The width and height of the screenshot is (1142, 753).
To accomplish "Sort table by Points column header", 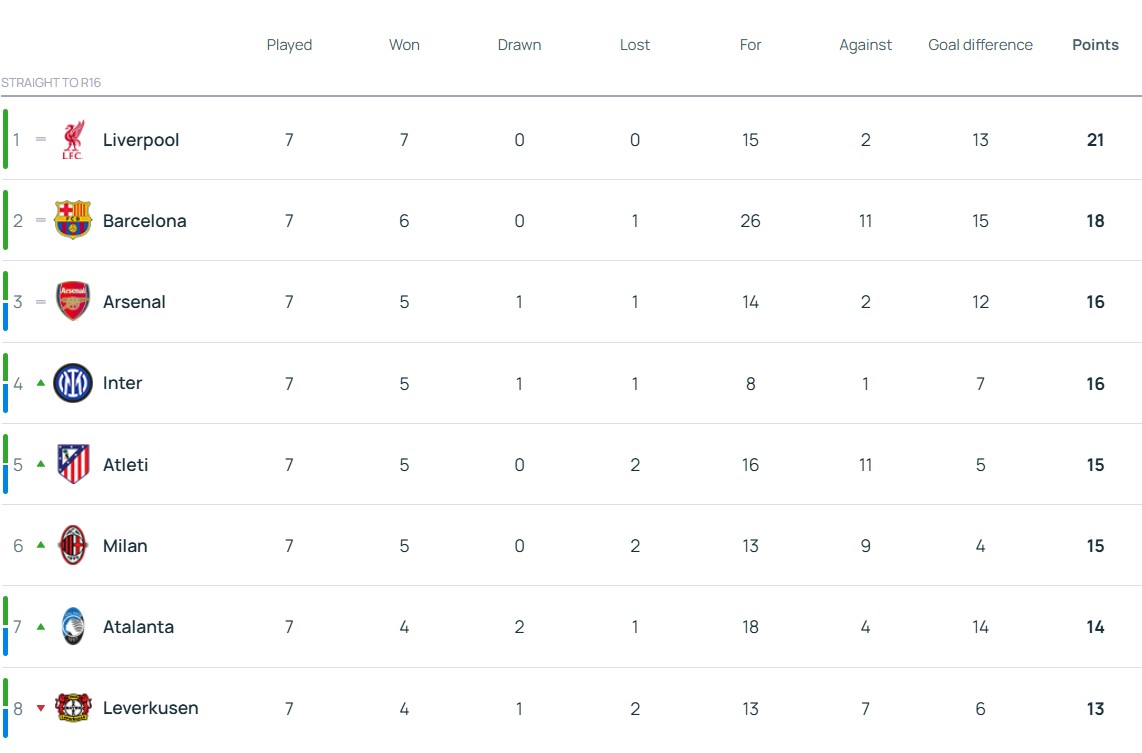I will pos(1095,45).
